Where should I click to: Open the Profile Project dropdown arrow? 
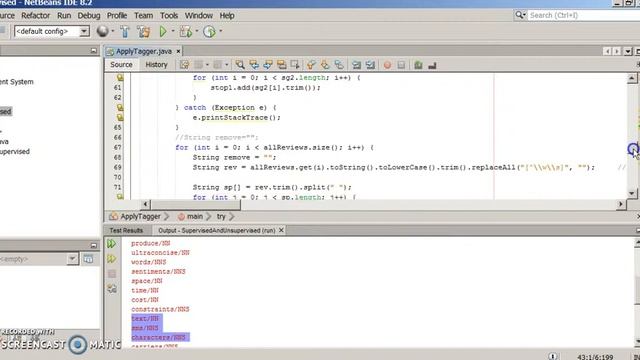pos(221,31)
